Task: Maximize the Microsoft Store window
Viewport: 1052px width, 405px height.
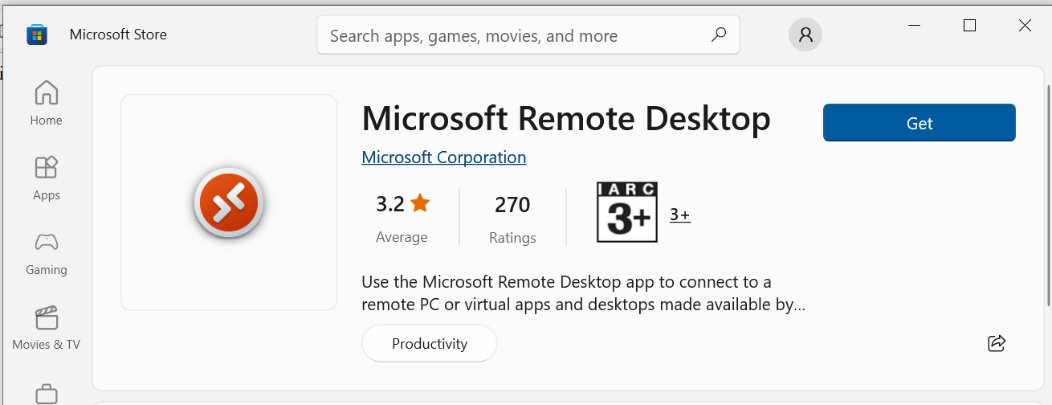Action: tap(969, 25)
